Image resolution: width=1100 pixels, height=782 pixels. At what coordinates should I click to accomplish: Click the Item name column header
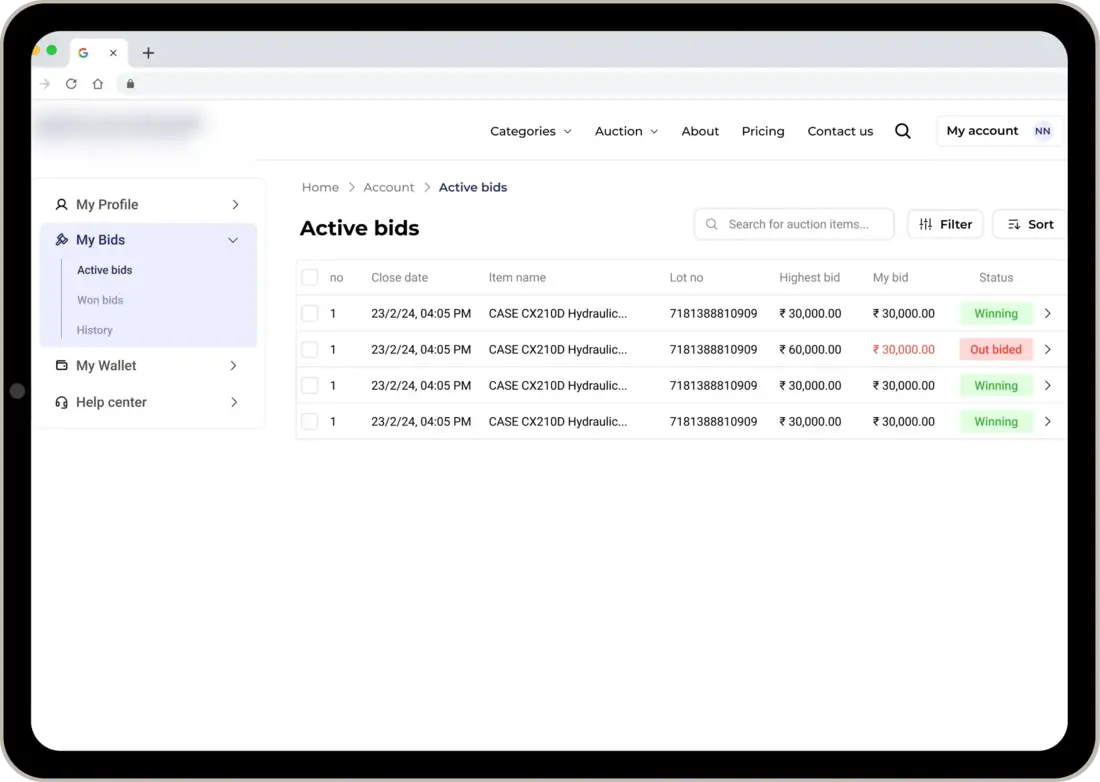click(517, 277)
